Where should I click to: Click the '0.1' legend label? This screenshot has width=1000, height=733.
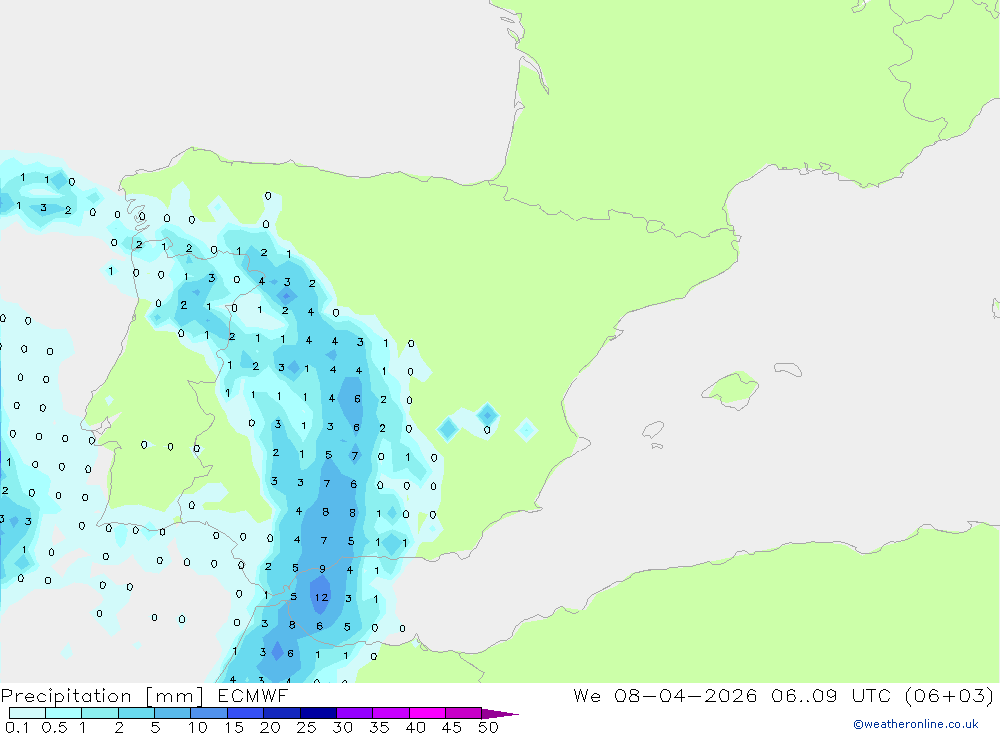tap(17, 727)
